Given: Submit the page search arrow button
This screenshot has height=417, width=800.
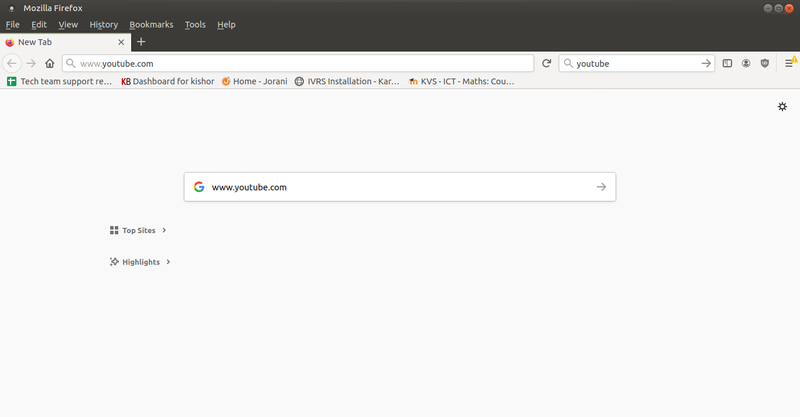Looking at the screenshot, I should pyautogui.click(x=602, y=187).
